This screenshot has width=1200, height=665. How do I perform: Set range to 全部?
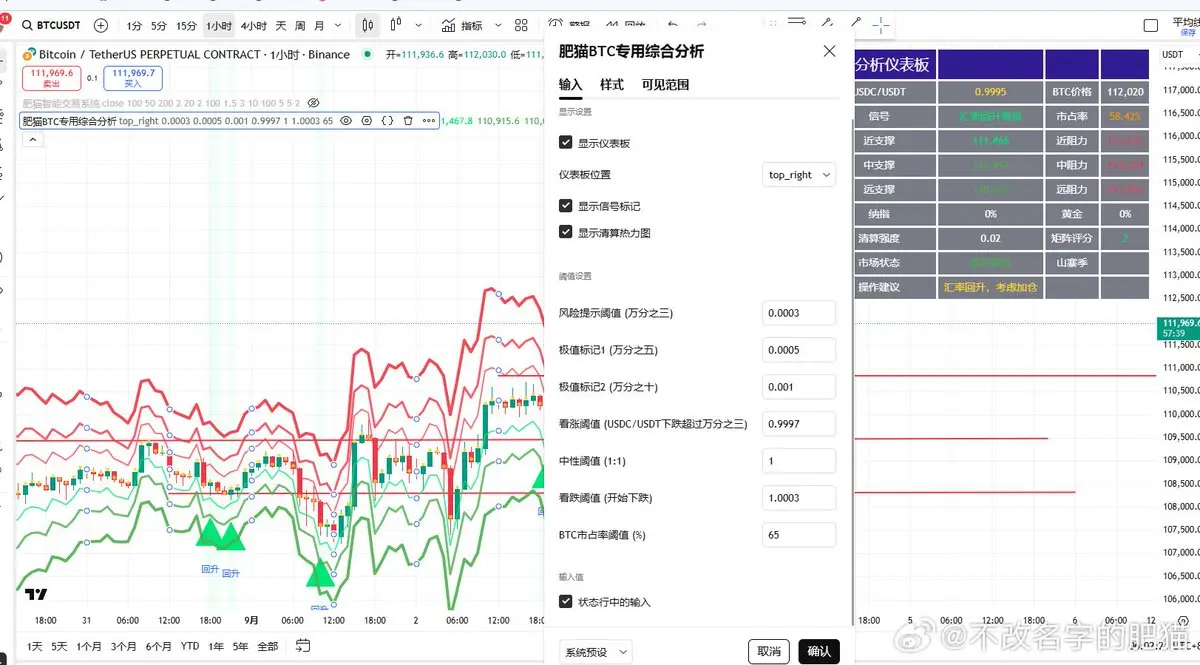tap(268, 646)
